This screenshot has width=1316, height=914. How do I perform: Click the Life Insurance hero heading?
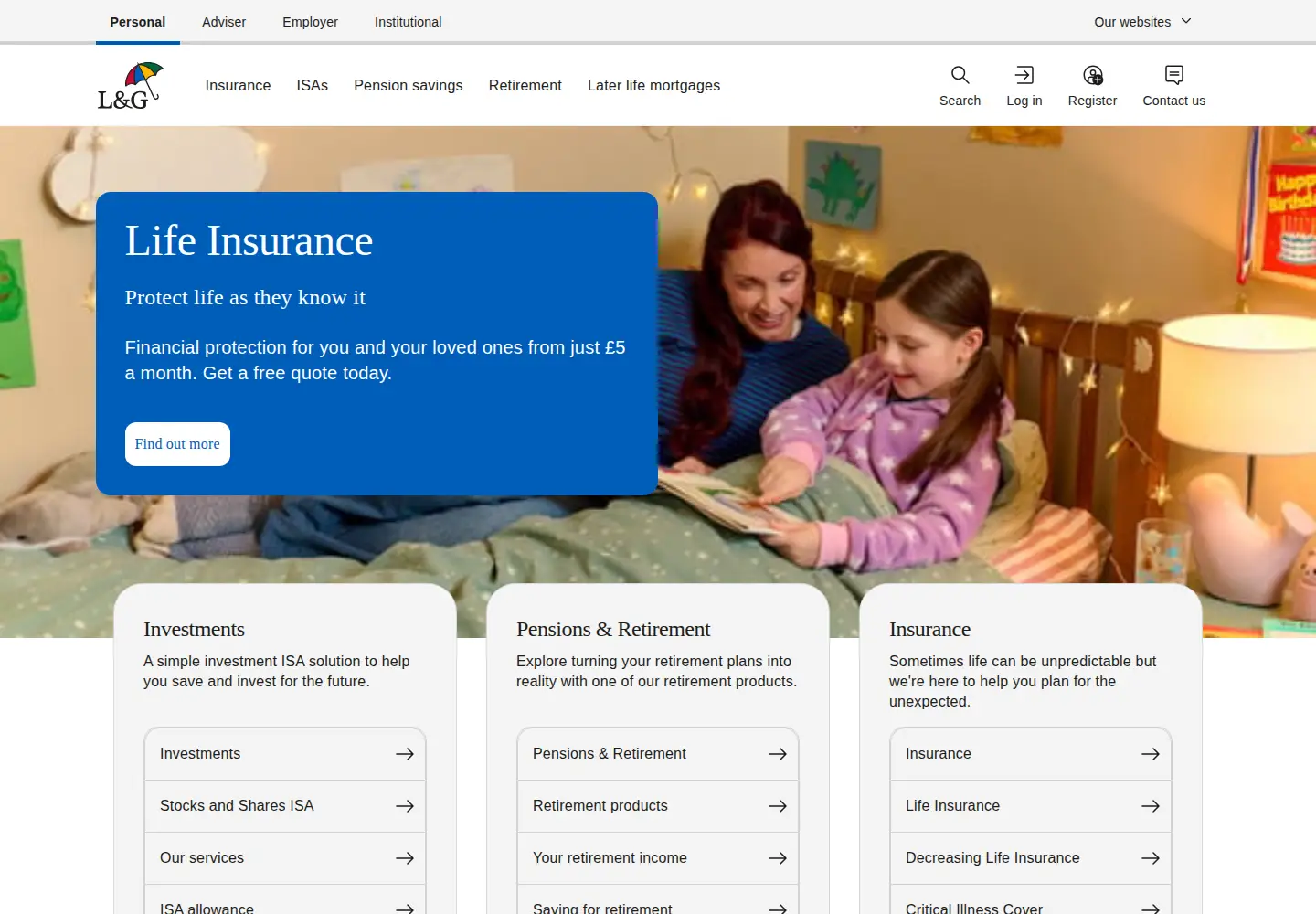coord(249,241)
